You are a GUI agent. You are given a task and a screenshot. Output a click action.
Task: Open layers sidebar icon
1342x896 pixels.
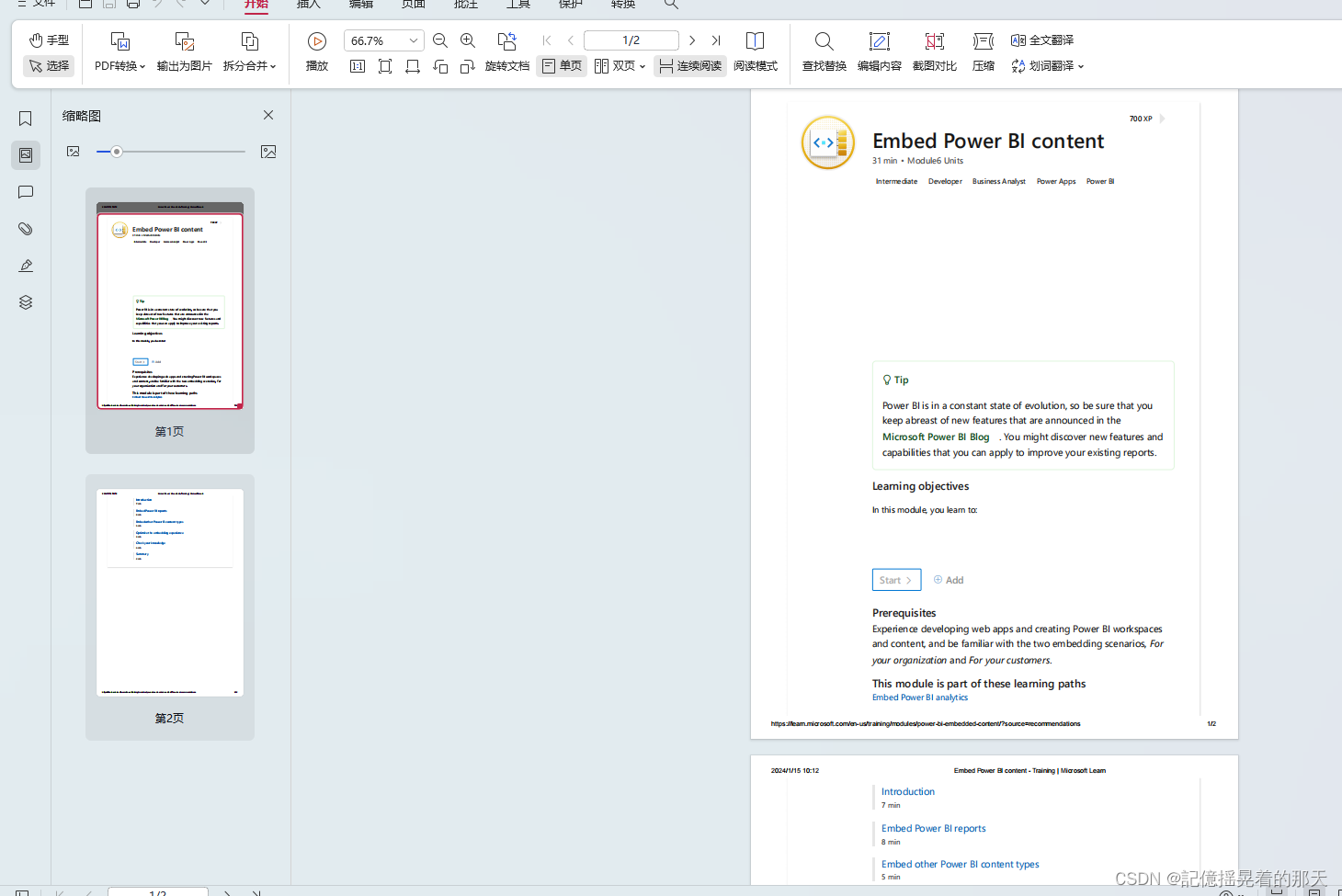pos(26,302)
